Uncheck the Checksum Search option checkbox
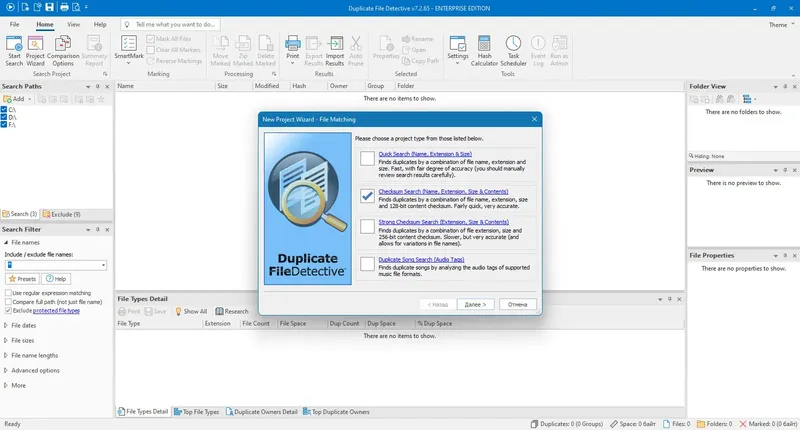This screenshot has width=800, height=430. pos(367,196)
